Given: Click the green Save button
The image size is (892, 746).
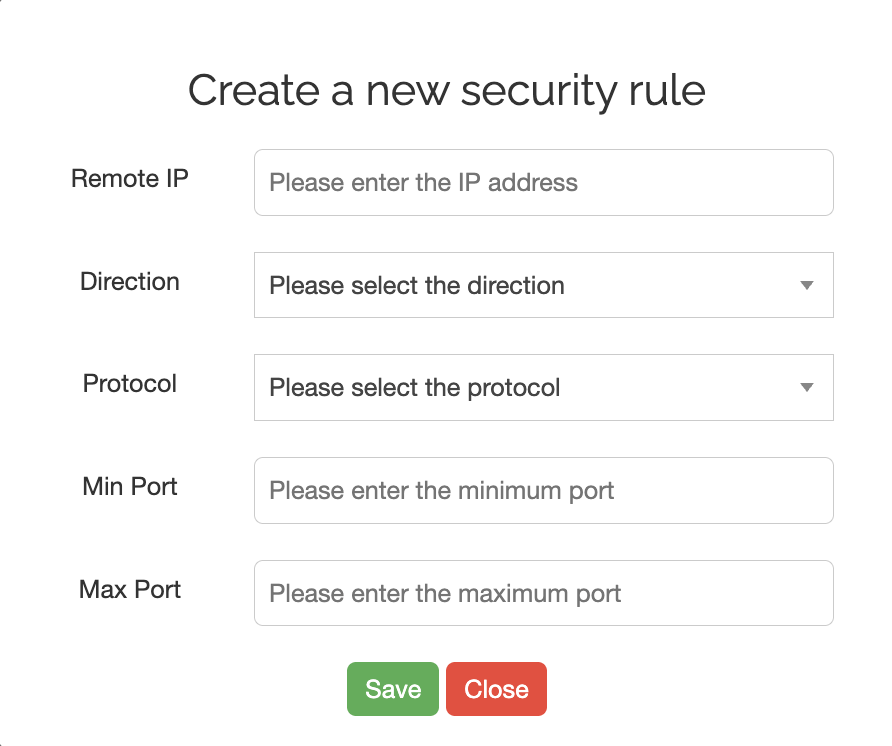Looking at the screenshot, I should [393, 689].
